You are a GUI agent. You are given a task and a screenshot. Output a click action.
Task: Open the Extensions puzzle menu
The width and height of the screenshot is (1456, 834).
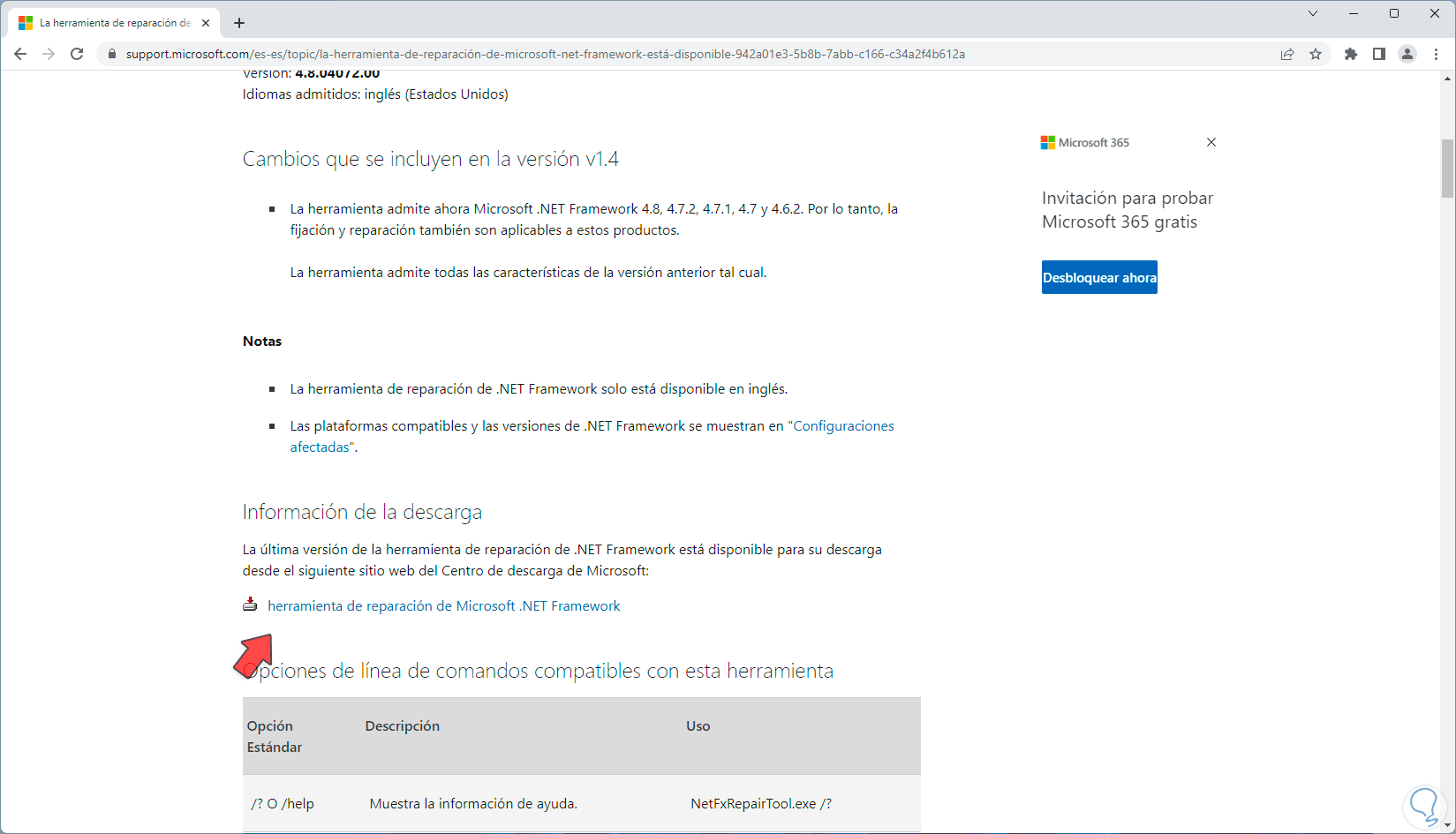[1350, 54]
